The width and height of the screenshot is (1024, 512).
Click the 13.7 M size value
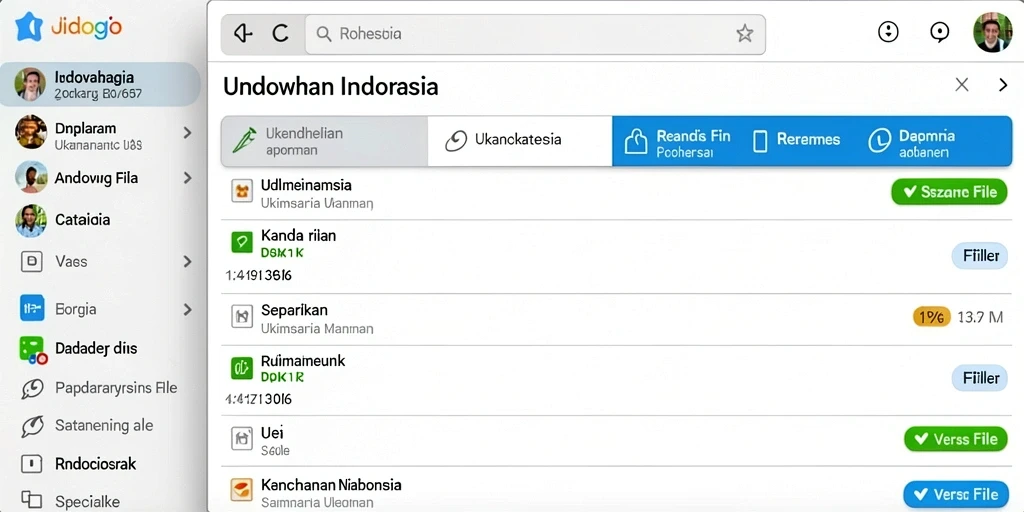click(x=980, y=317)
